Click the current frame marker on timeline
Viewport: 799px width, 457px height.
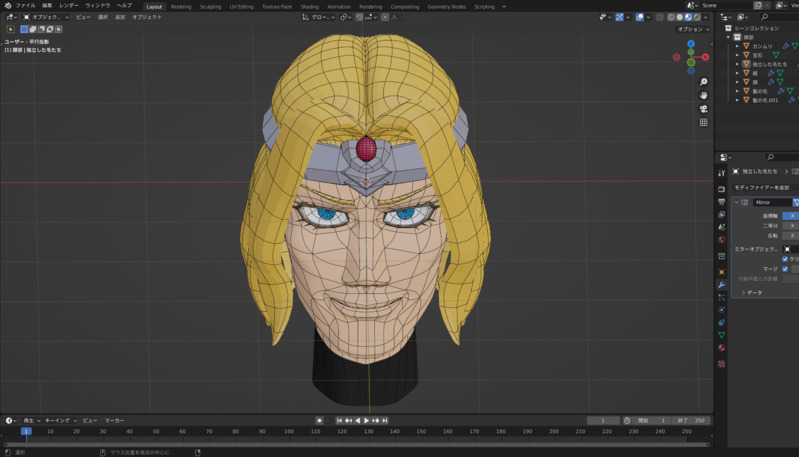pos(26,431)
